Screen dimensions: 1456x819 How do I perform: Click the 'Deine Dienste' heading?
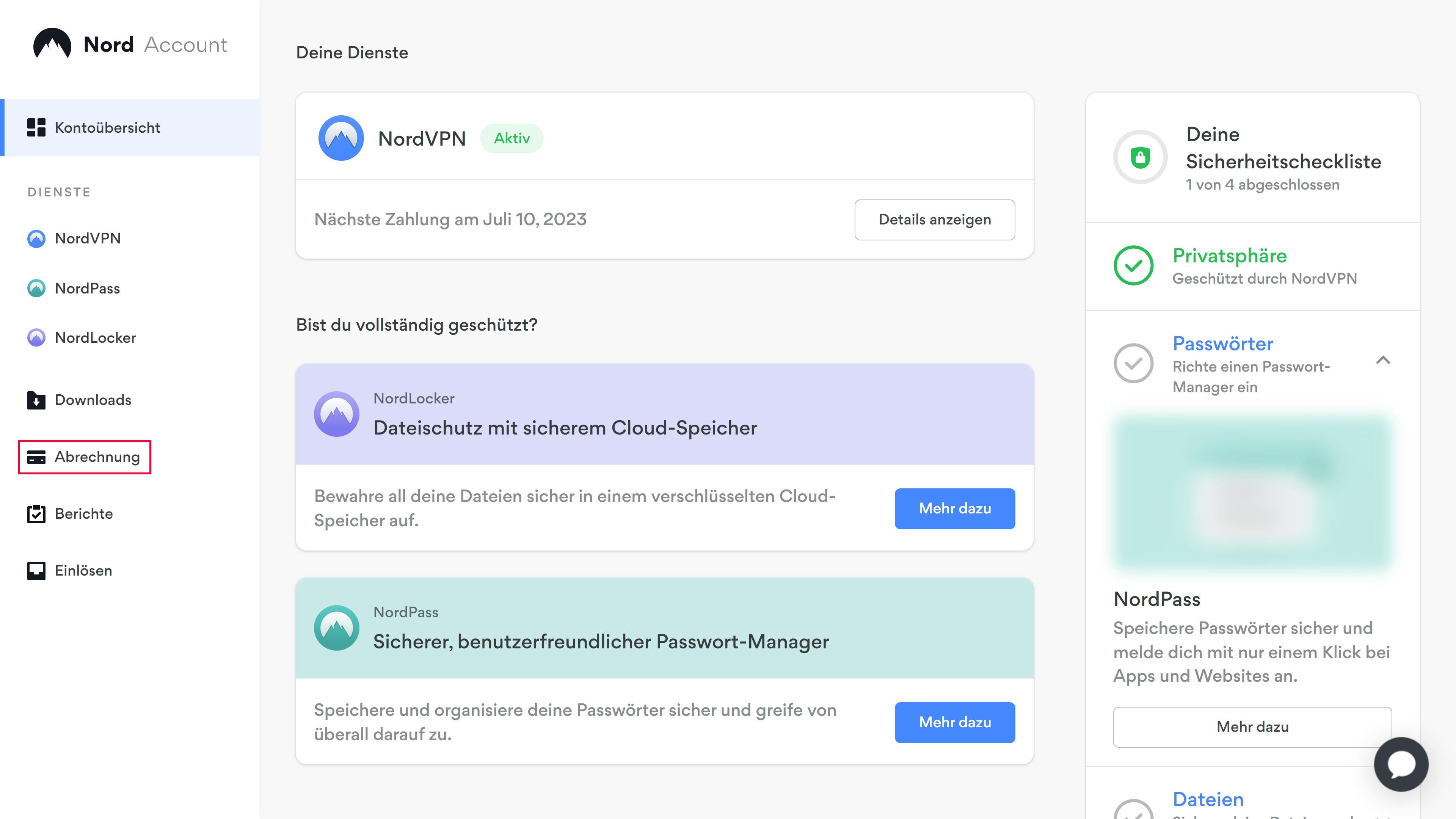click(351, 53)
